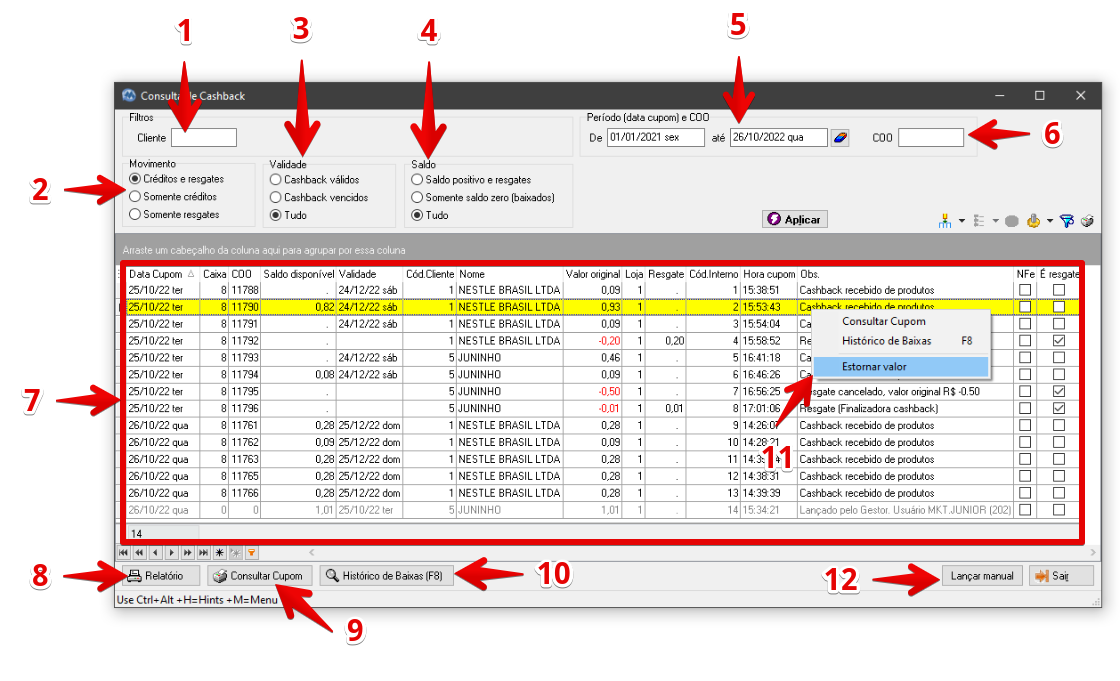Select 'Cashback vencidos' validity option

click(x=319, y=197)
